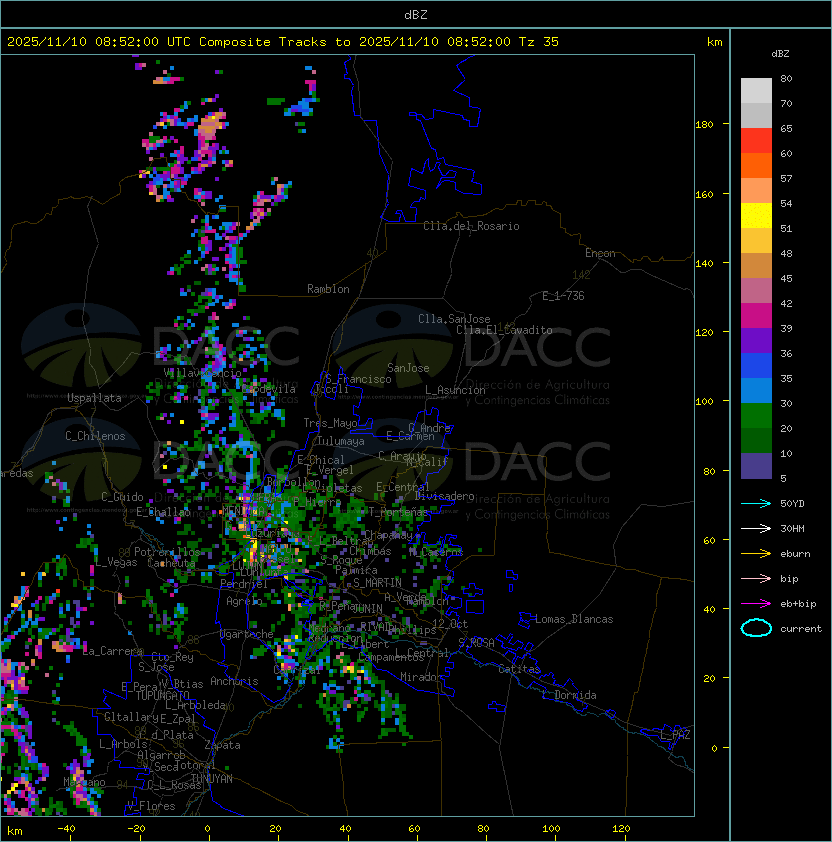Click the 'Uspallata' map label

point(94,398)
